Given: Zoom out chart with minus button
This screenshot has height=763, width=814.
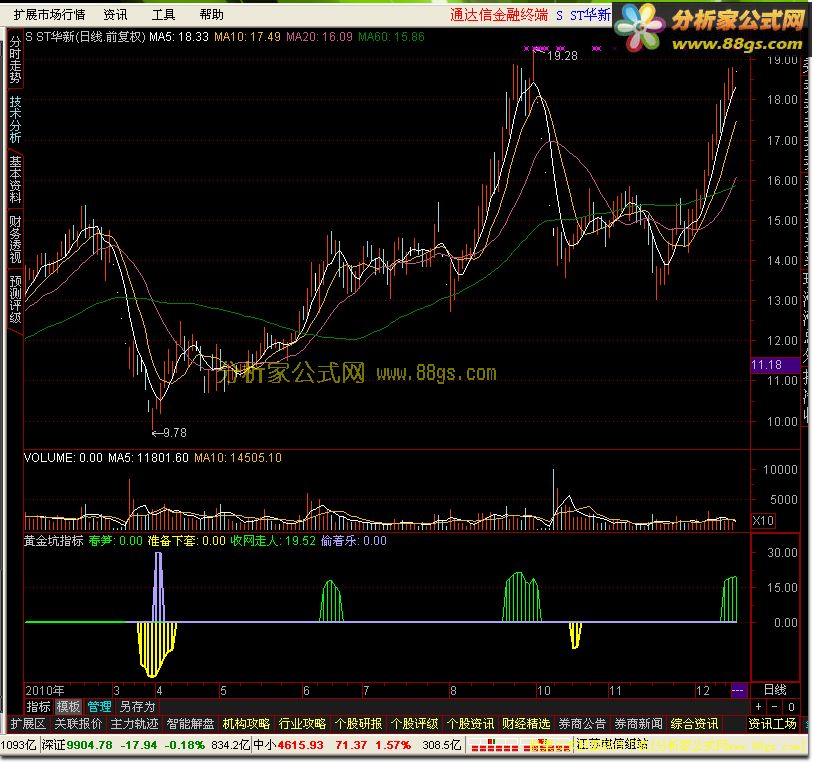Looking at the screenshot, I should pos(775,706).
